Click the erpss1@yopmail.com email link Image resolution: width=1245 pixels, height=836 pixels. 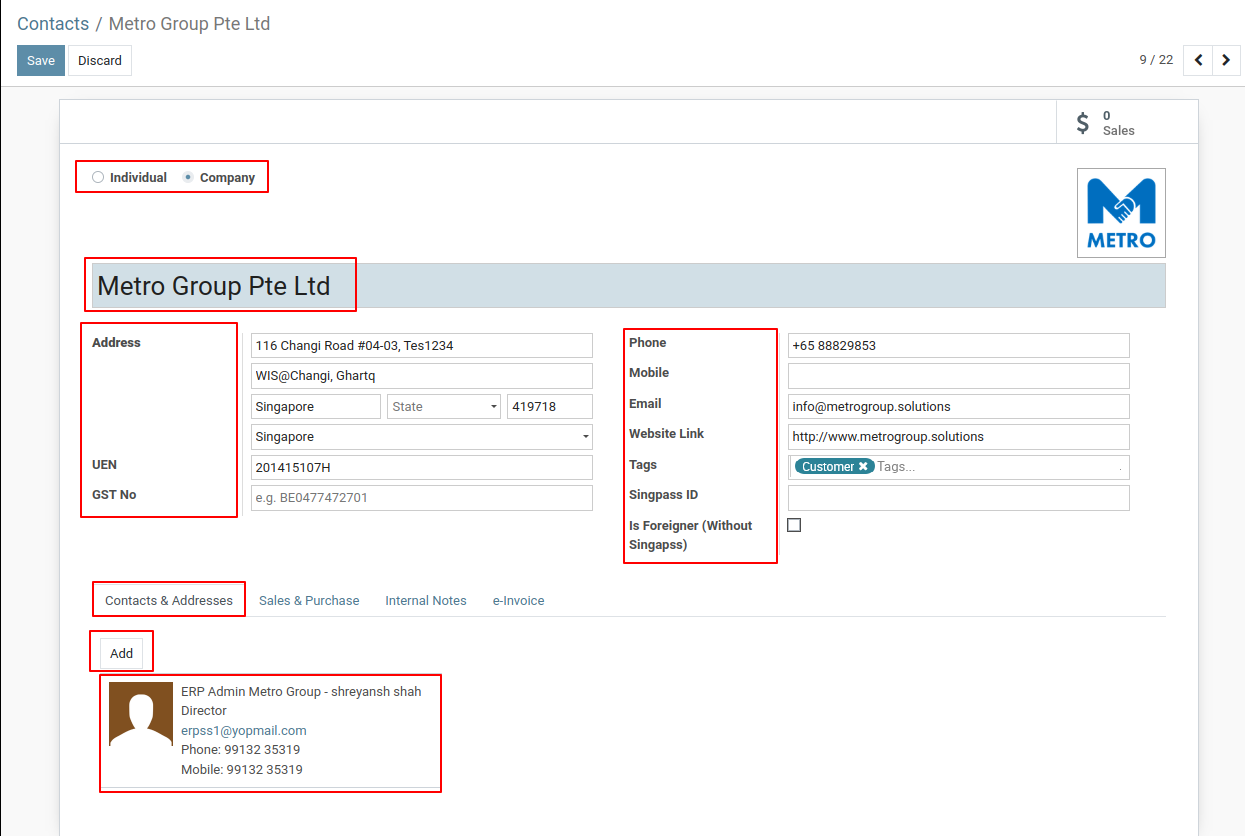[x=244, y=730]
